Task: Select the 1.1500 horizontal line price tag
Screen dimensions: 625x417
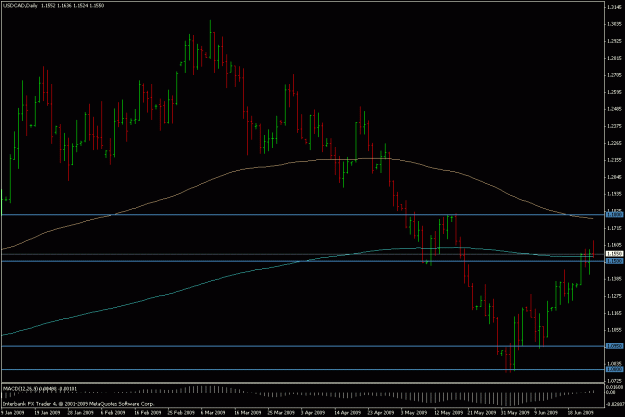Action: pos(614,261)
